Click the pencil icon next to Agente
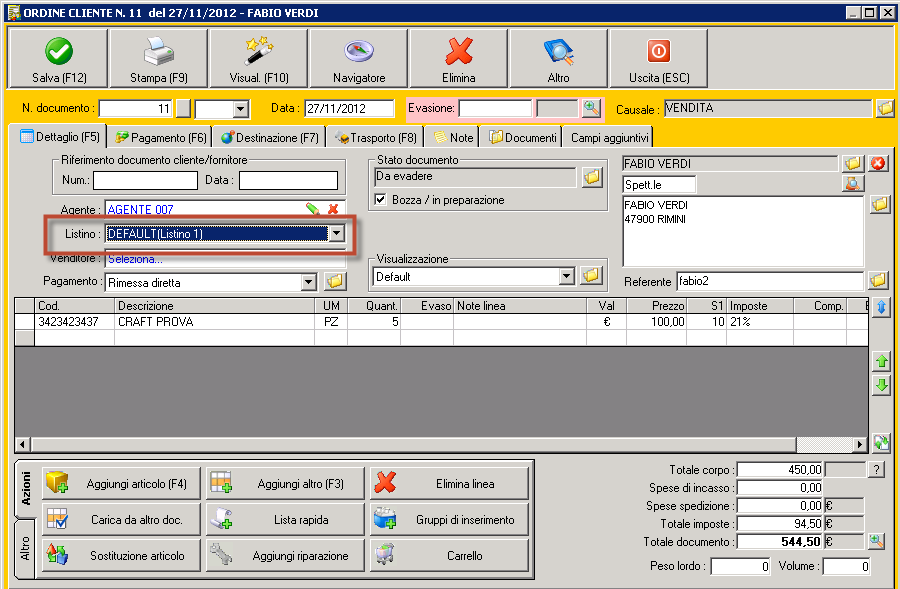 [x=312, y=209]
